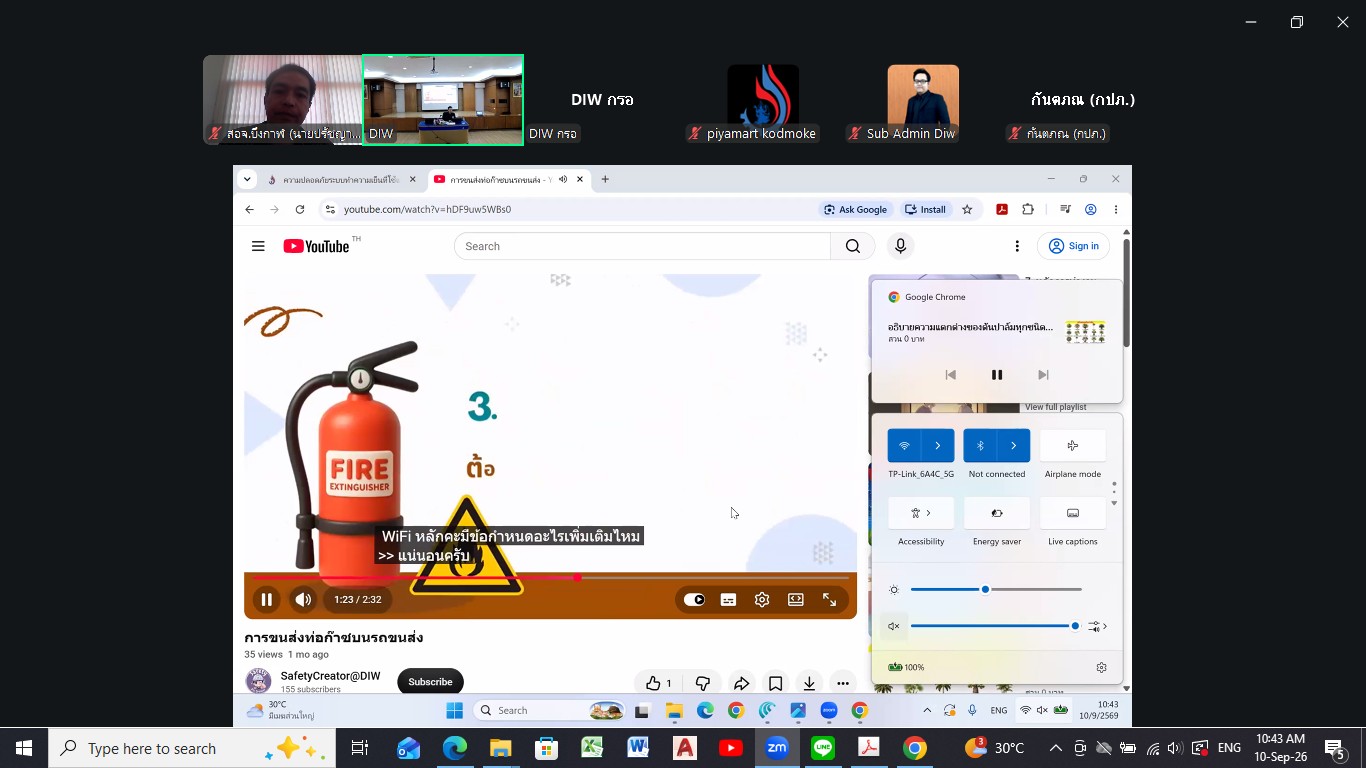
Task: Share the video using arrow icon
Action: point(741,683)
